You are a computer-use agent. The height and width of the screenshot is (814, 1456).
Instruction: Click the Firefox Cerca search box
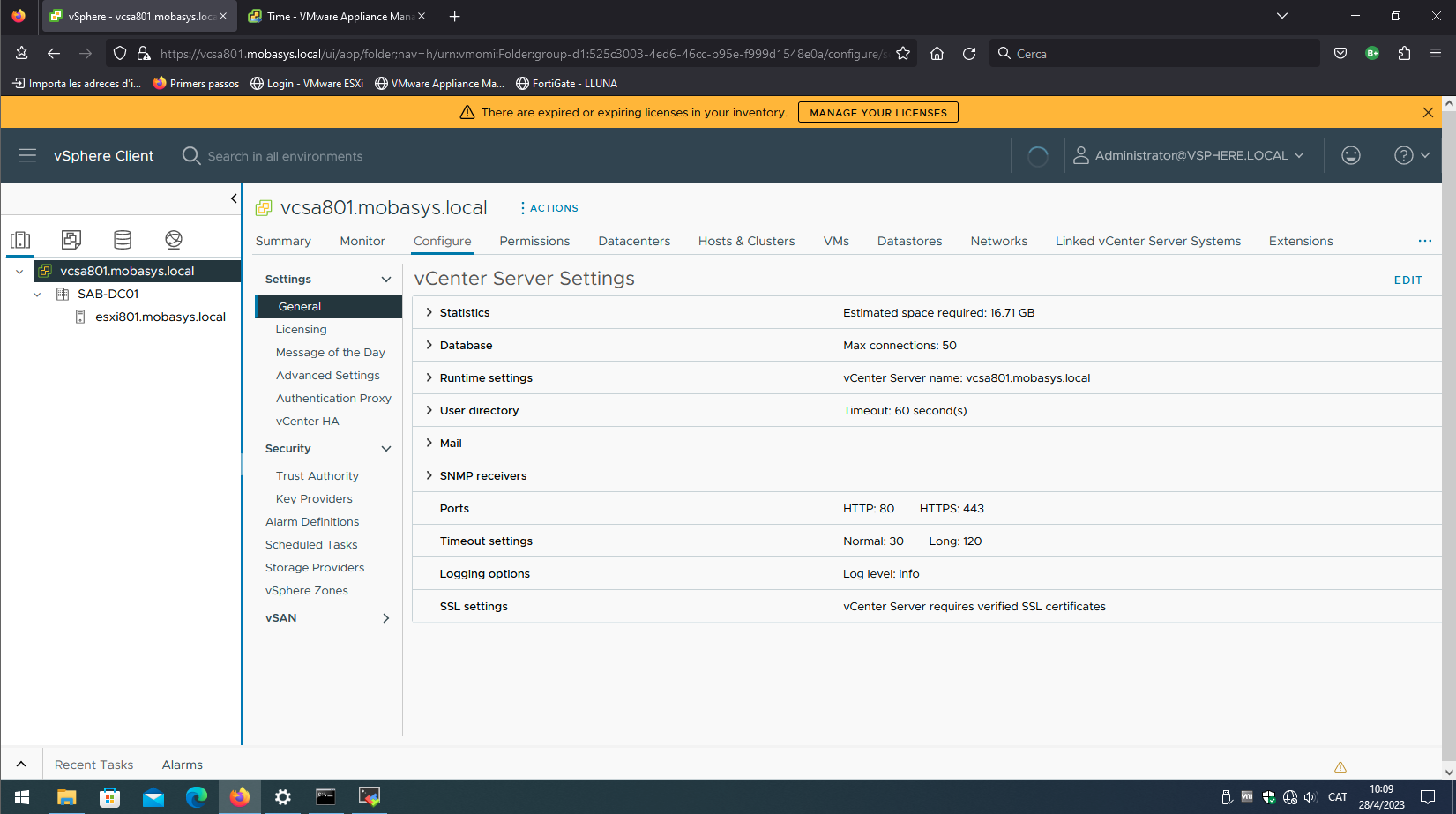tap(1154, 54)
